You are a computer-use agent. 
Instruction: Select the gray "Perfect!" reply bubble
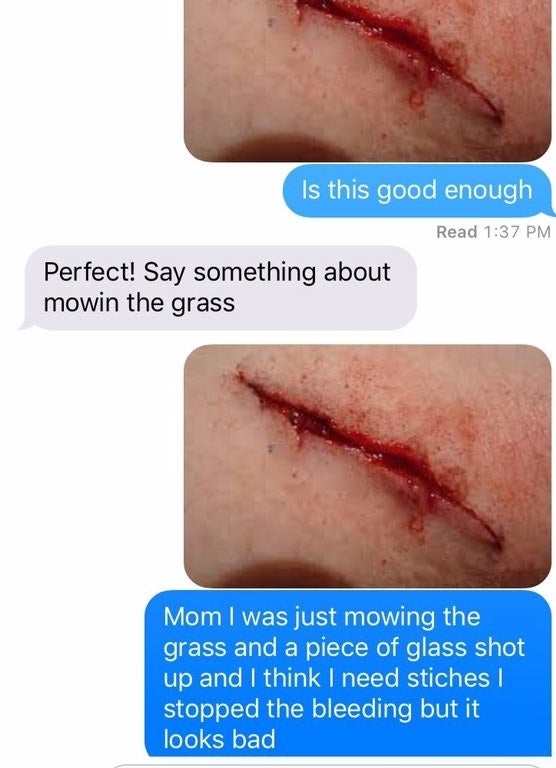pyautogui.click(x=218, y=288)
